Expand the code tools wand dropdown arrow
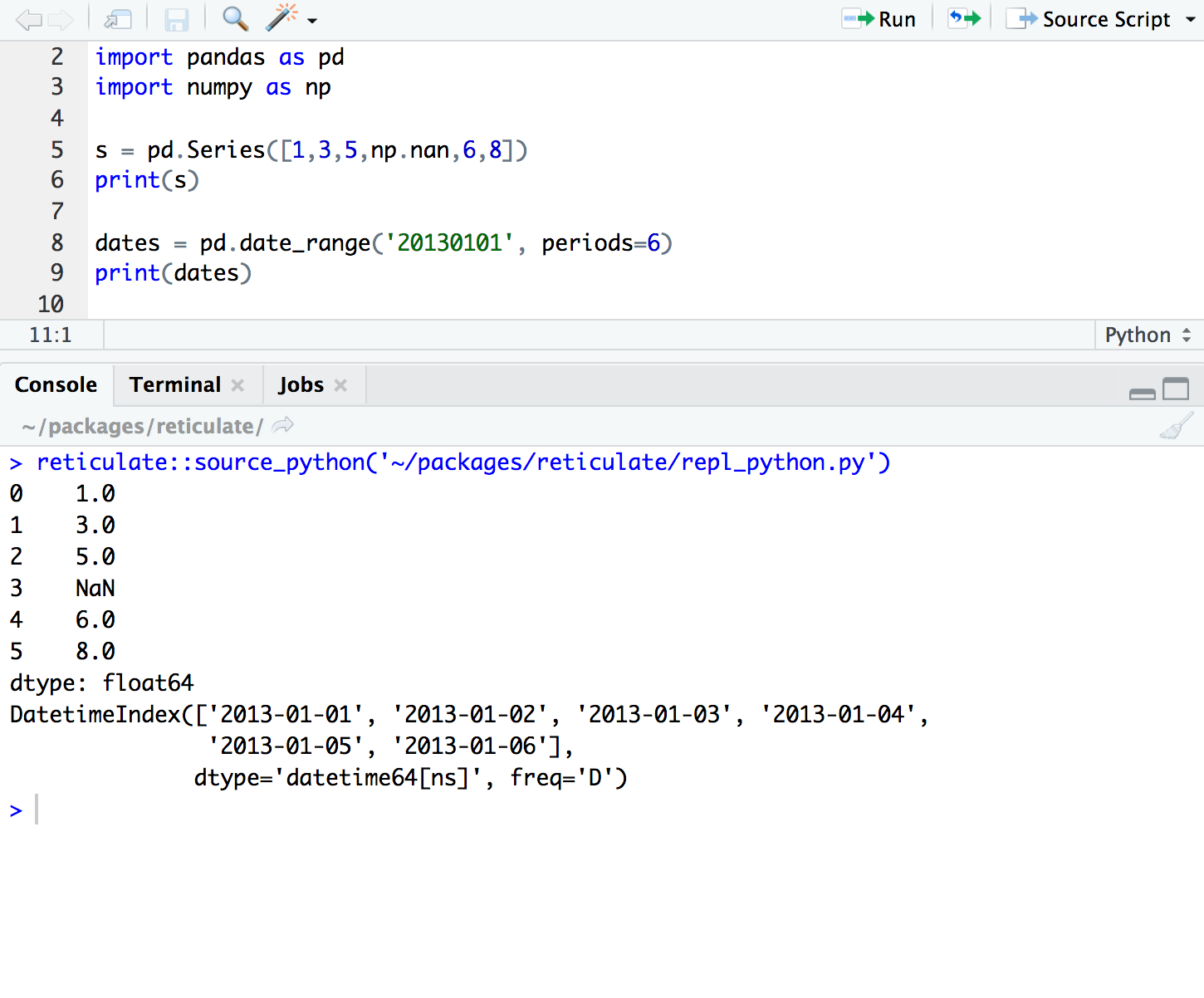The width and height of the screenshot is (1204, 998). [312, 21]
